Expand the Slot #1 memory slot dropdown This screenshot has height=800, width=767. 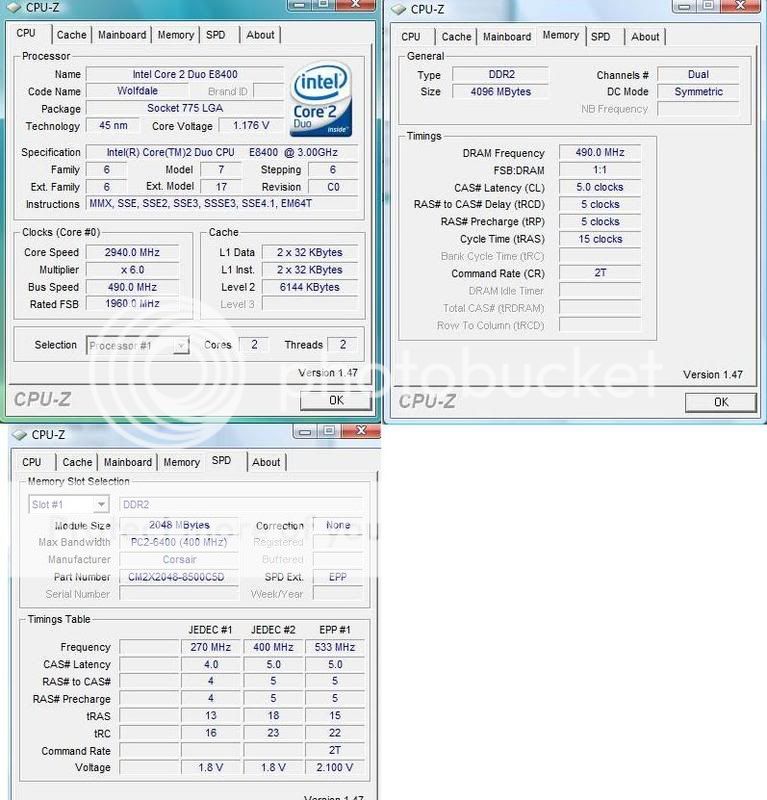tap(100, 505)
